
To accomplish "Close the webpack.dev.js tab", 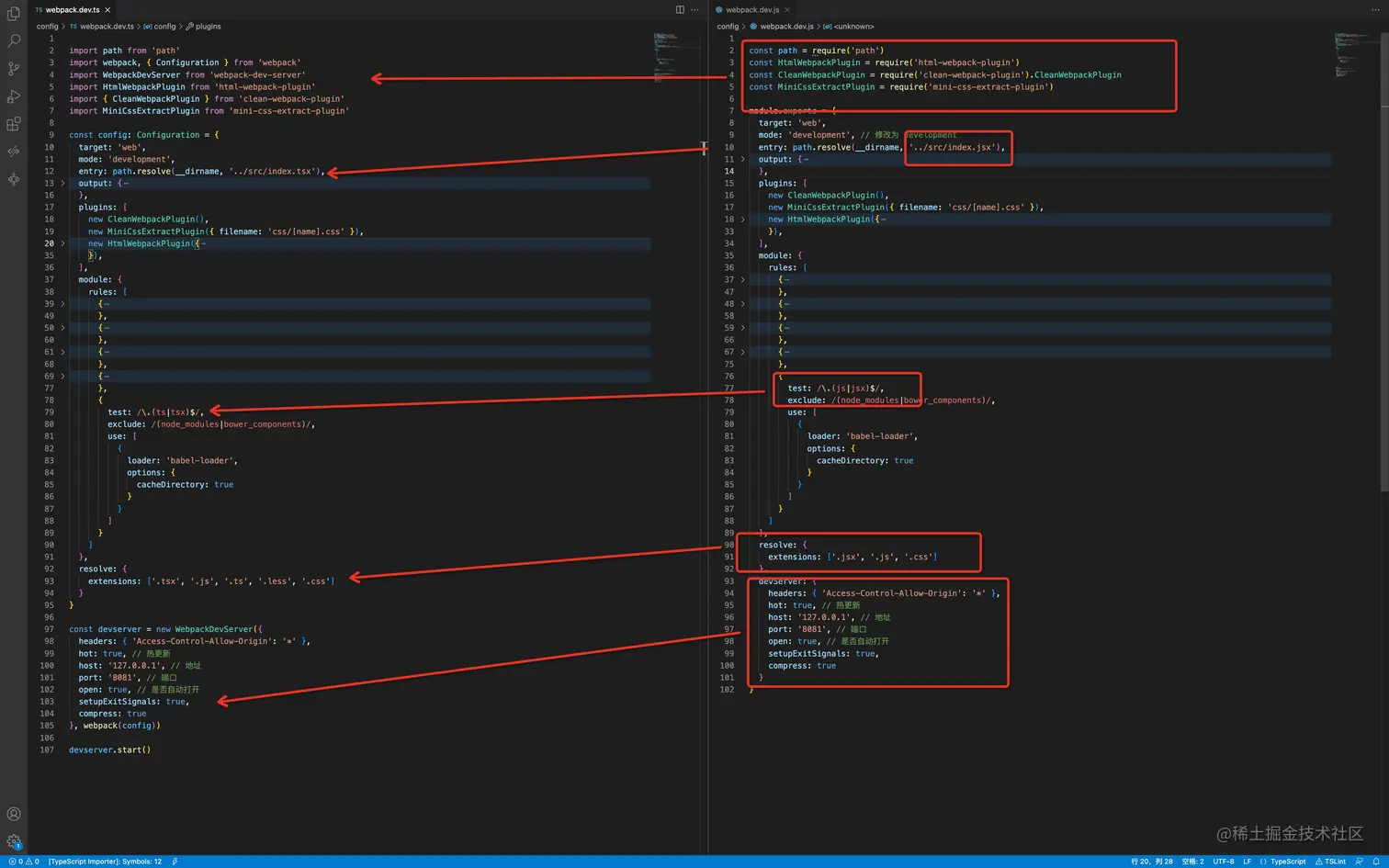I will click(x=787, y=9).
